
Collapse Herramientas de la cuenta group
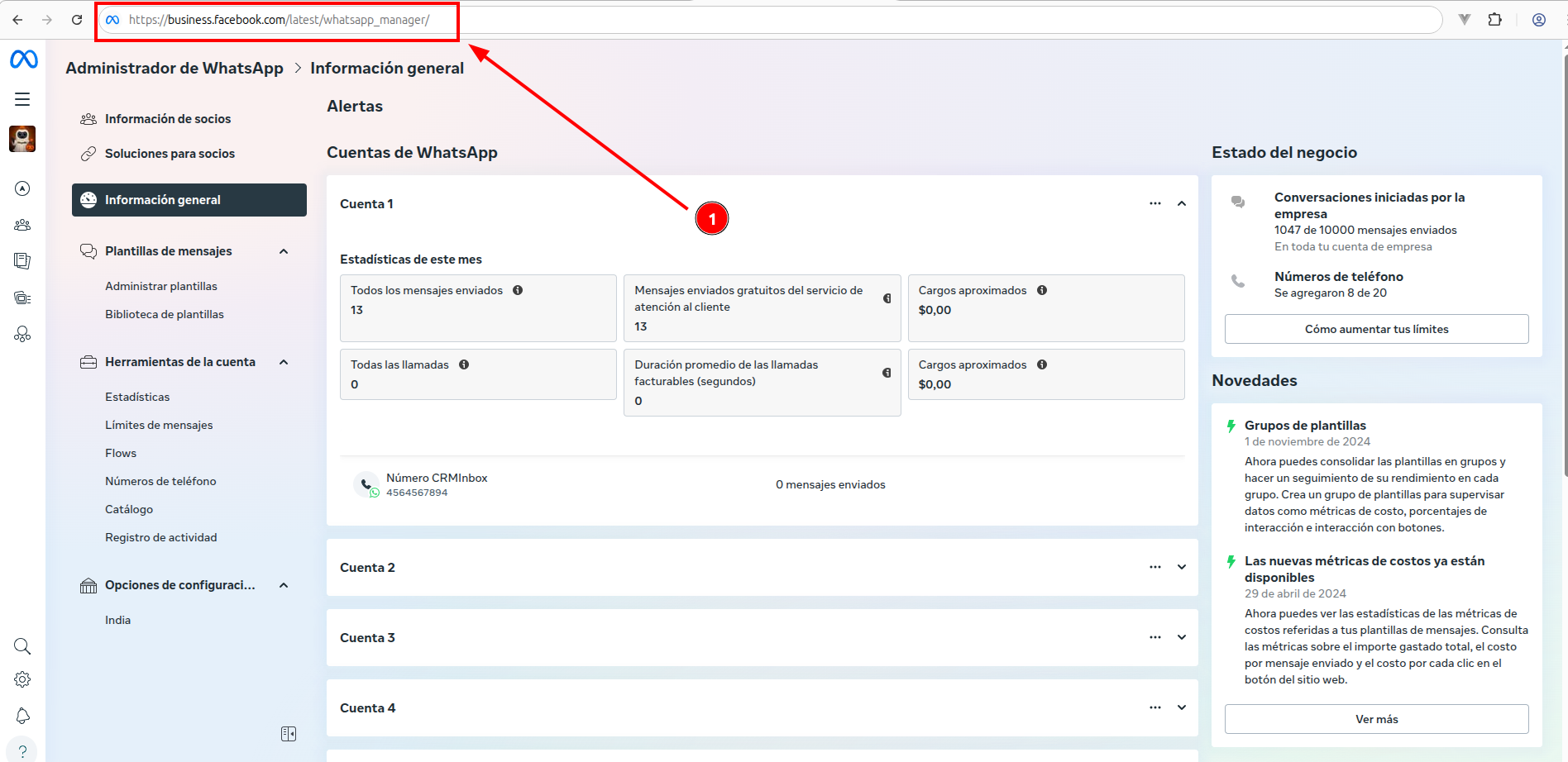click(284, 362)
